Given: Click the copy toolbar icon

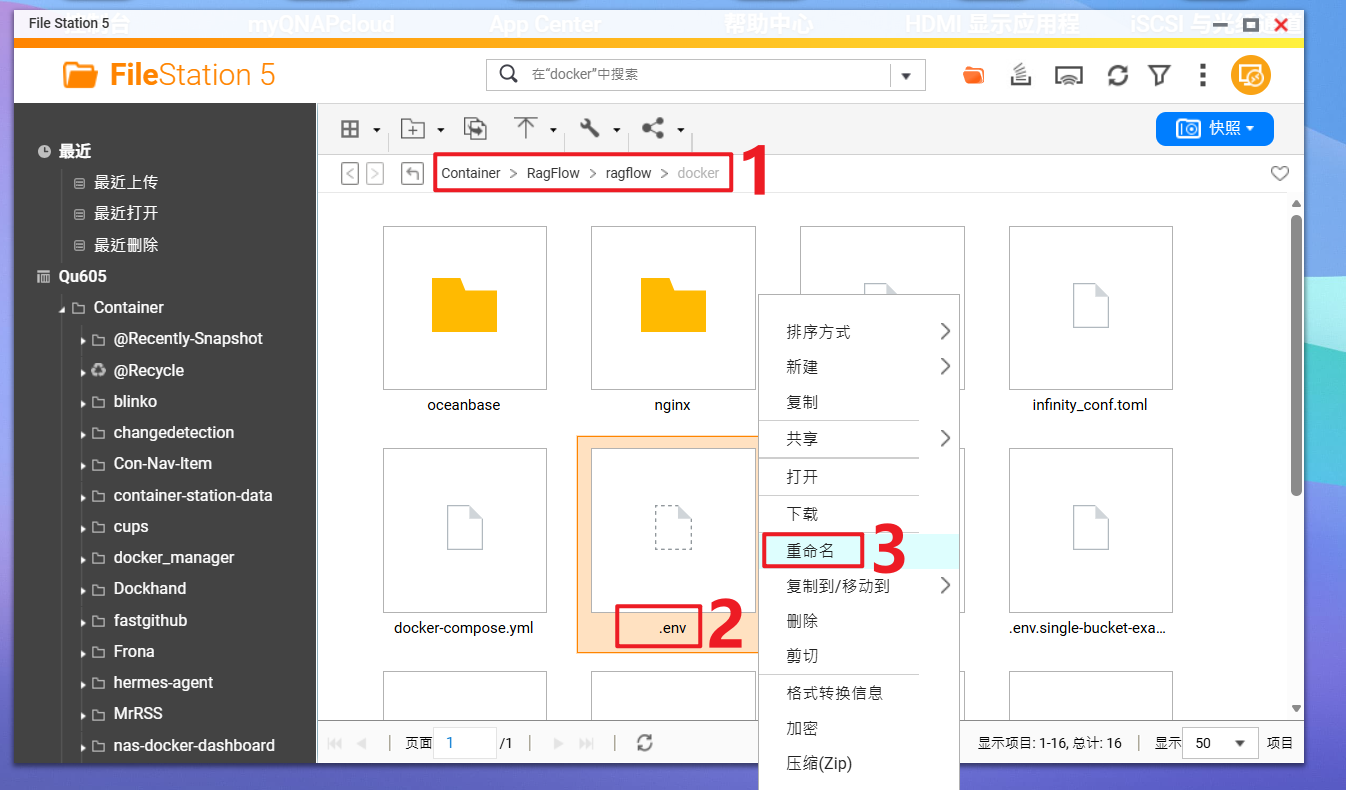Looking at the screenshot, I should 475,129.
